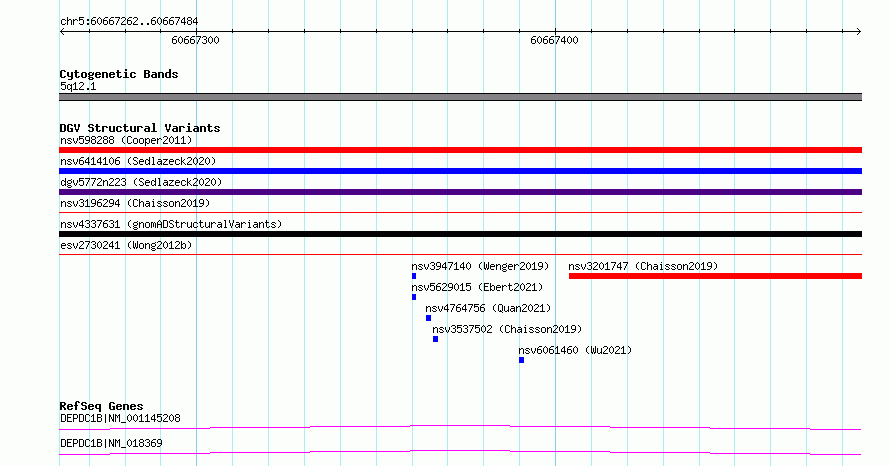Image resolution: width=890 pixels, height=466 pixels.
Task: Click the nsv3201747 (Chaisson2019) label
Action: (x=643, y=266)
